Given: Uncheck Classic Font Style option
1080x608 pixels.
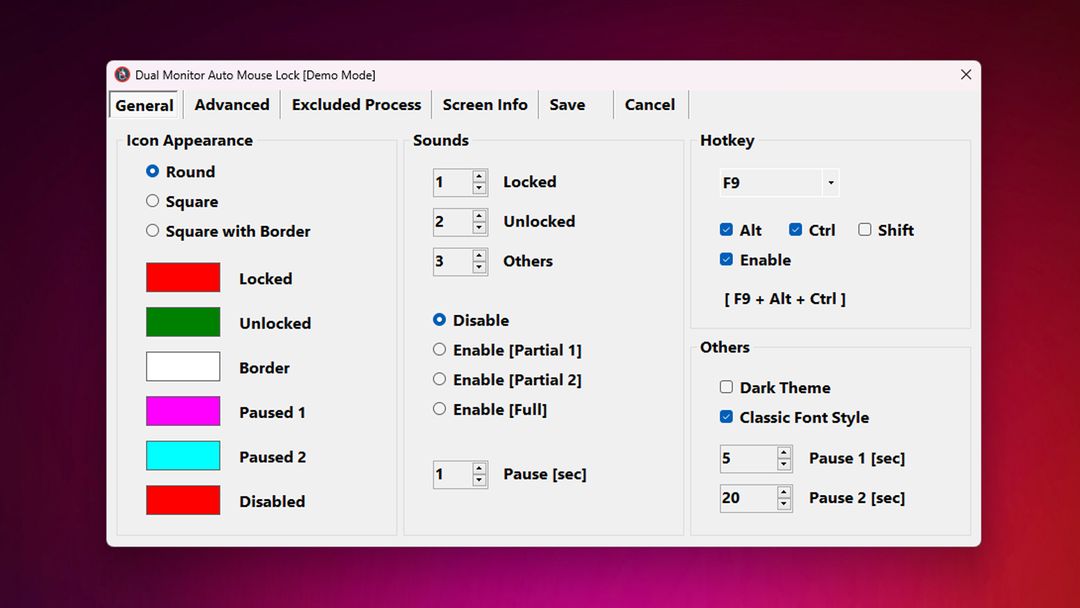Looking at the screenshot, I should tap(727, 417).
